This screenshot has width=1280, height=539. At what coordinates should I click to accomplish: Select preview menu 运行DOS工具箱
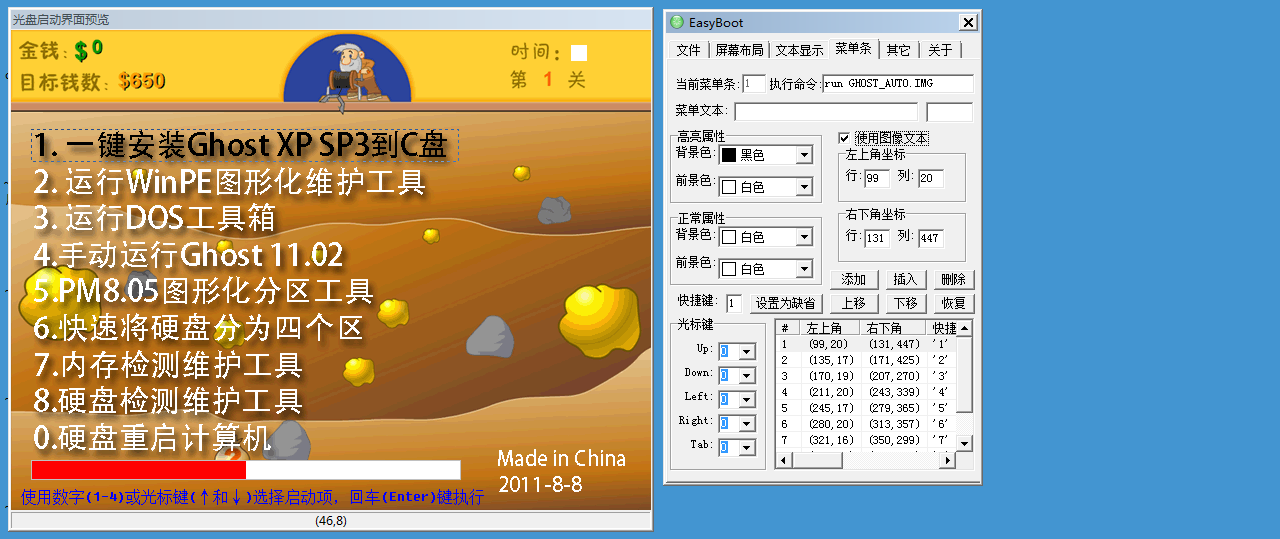[153, 217]
